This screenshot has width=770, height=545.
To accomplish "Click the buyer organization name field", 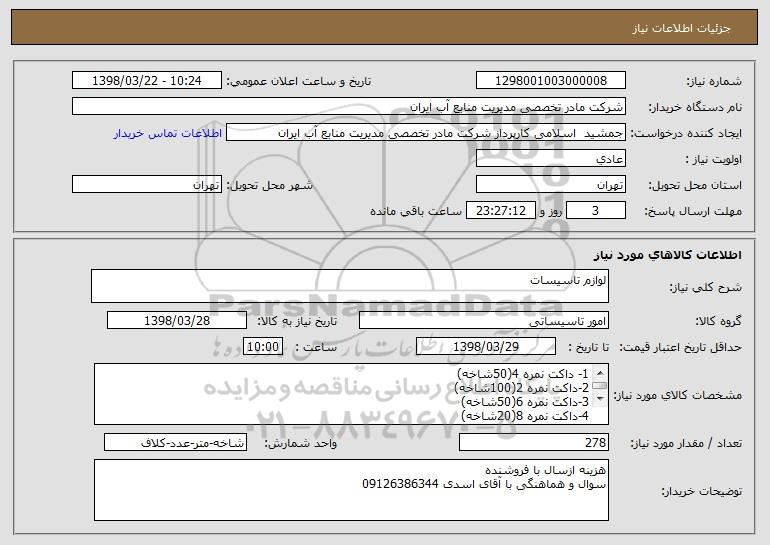I will click(x=349, y=107).
